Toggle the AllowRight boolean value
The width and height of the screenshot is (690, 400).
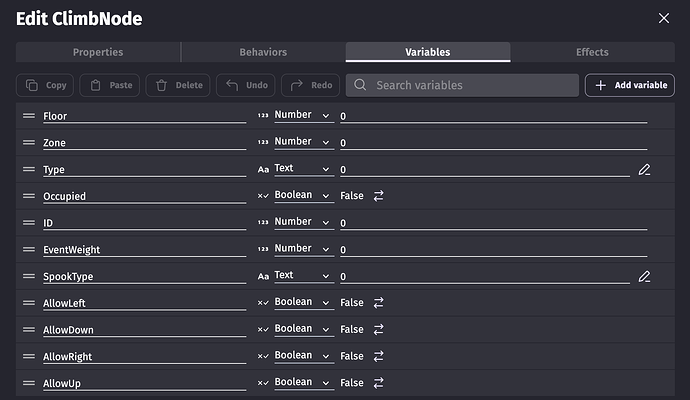pyautogui.click(x=378, y=356)
